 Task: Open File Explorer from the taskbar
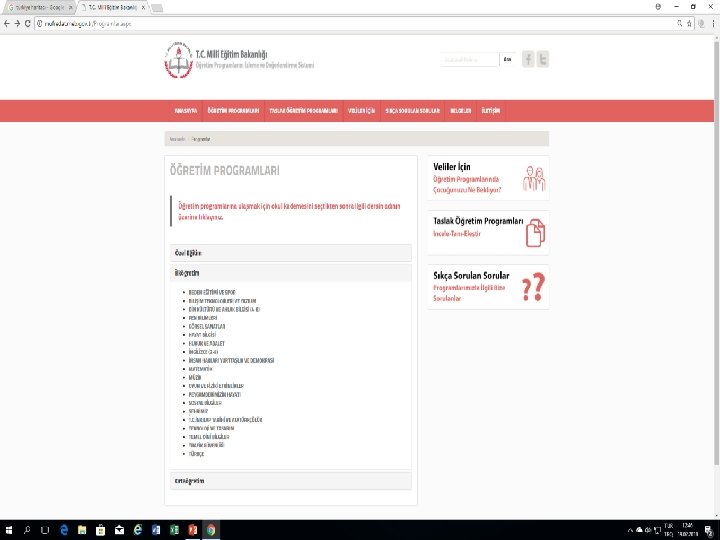[x=82, y=530]
